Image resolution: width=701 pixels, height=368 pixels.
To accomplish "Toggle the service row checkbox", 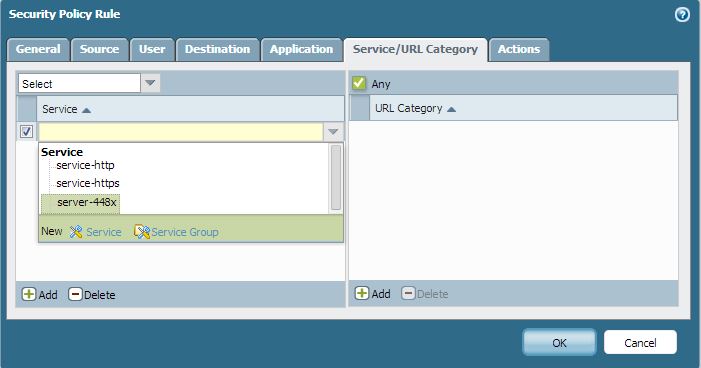I will tap(26, 131).
